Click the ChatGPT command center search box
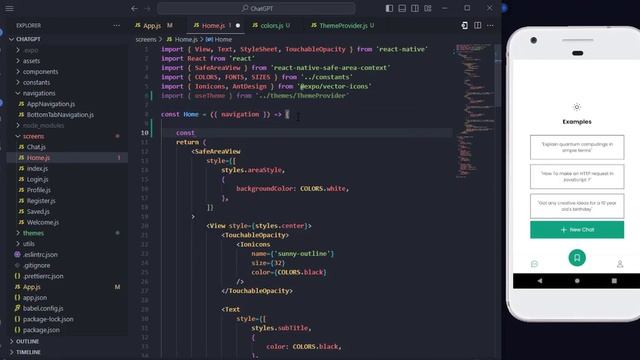 pyautogui.click(x=256, y=8)
